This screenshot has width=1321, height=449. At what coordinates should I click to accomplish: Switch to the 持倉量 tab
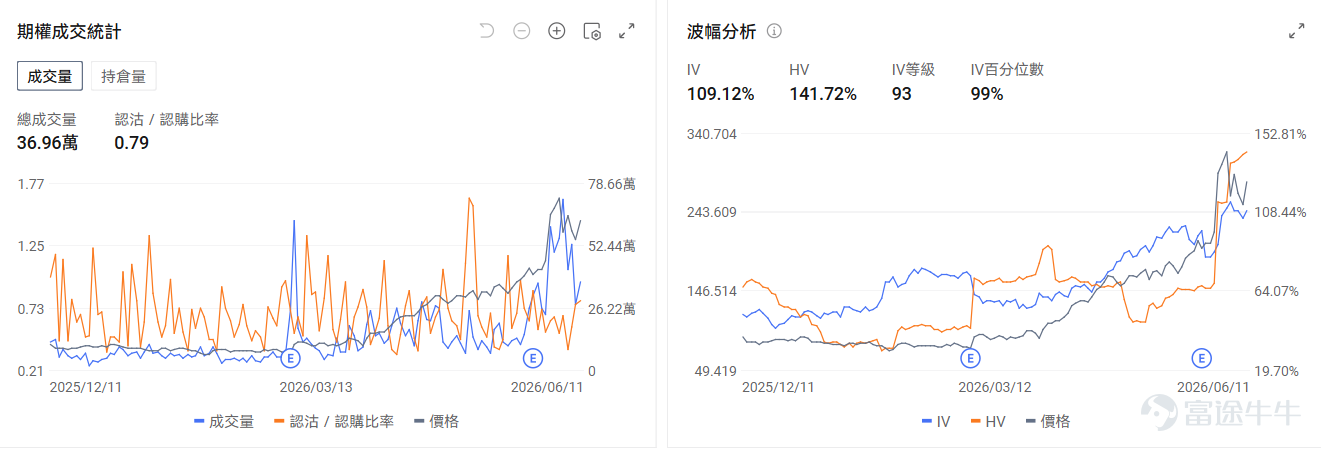pyautogui.click(x=123, y=76)
